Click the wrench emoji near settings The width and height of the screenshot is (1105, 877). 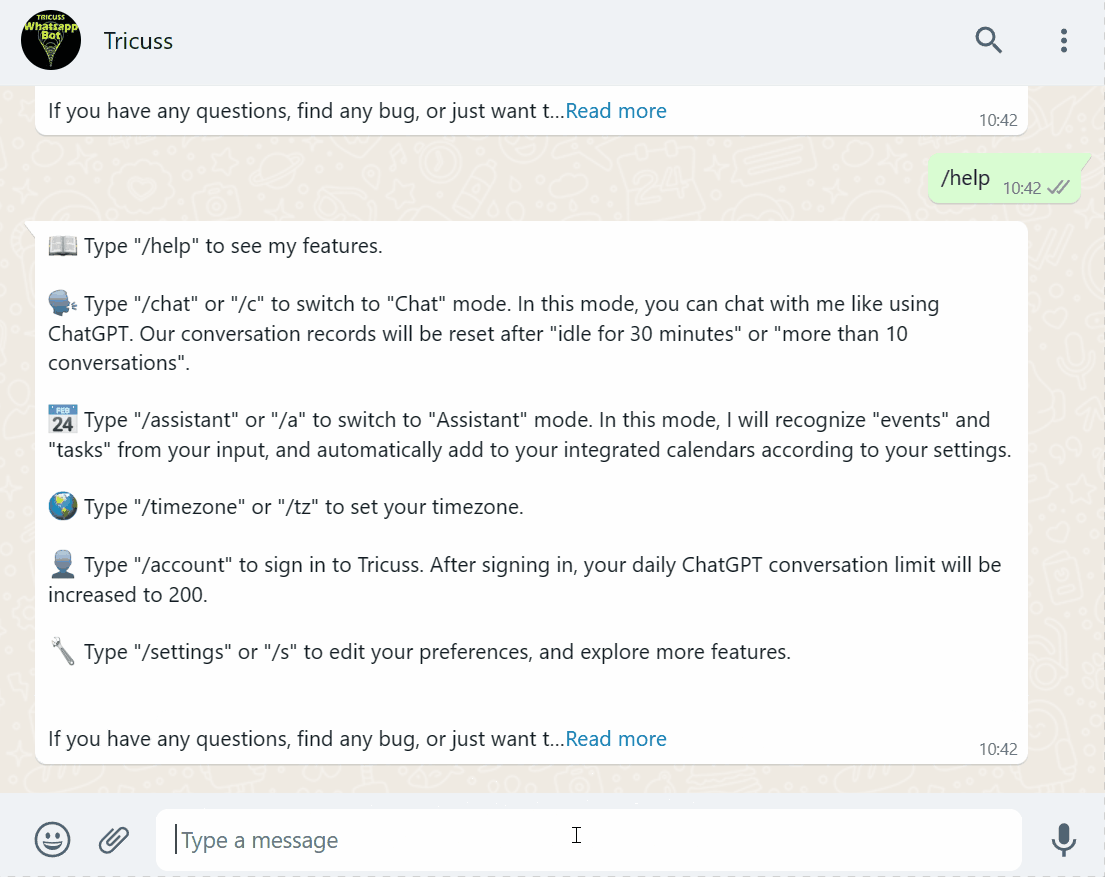63,651
